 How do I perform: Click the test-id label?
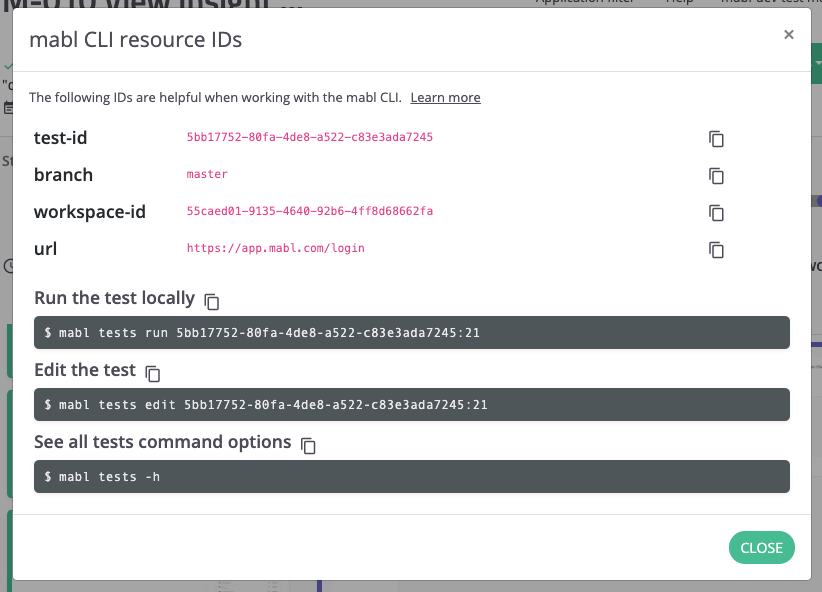point(60,138)
